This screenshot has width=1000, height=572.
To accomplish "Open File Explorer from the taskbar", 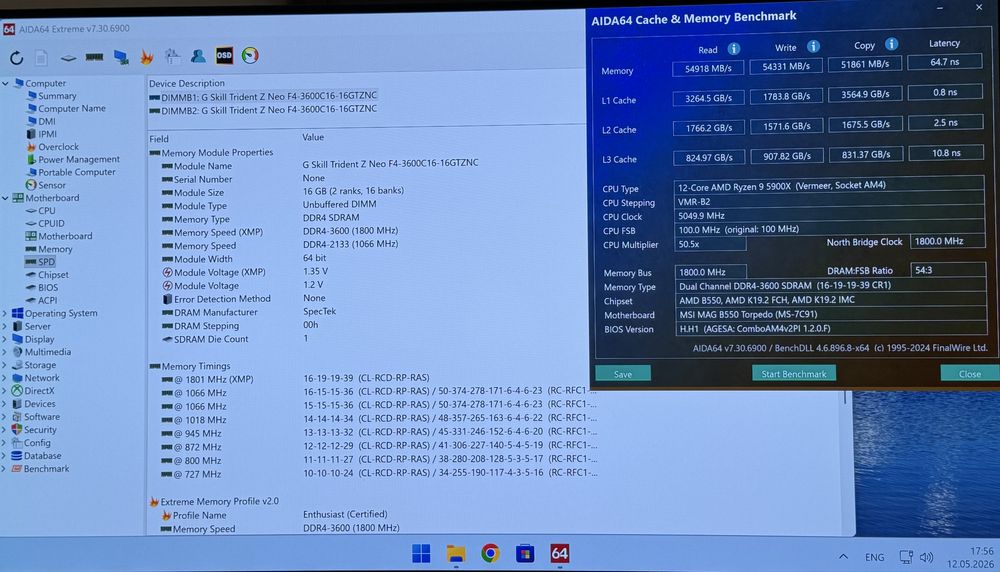I will (x=456, y=554).
